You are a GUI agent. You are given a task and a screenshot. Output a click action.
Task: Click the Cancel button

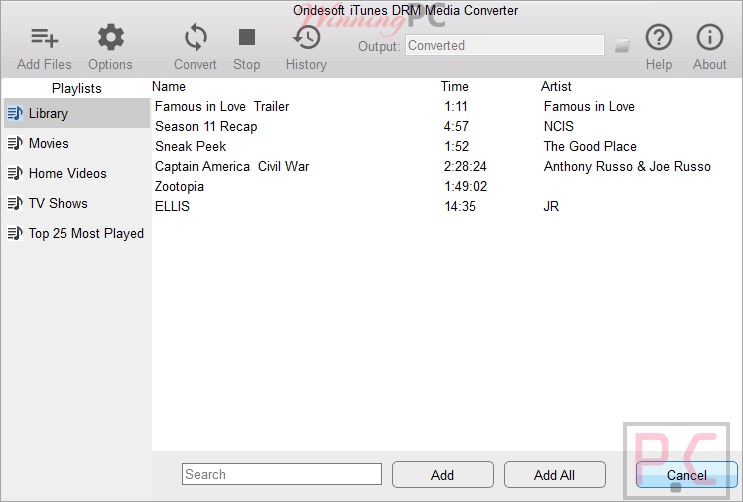687,475
